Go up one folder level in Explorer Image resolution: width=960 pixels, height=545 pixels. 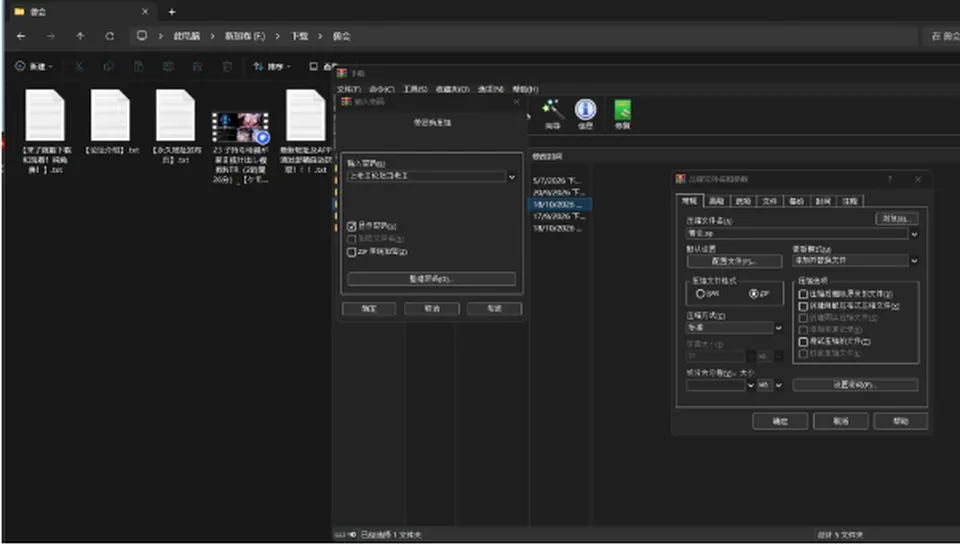(x=80, y=36)
